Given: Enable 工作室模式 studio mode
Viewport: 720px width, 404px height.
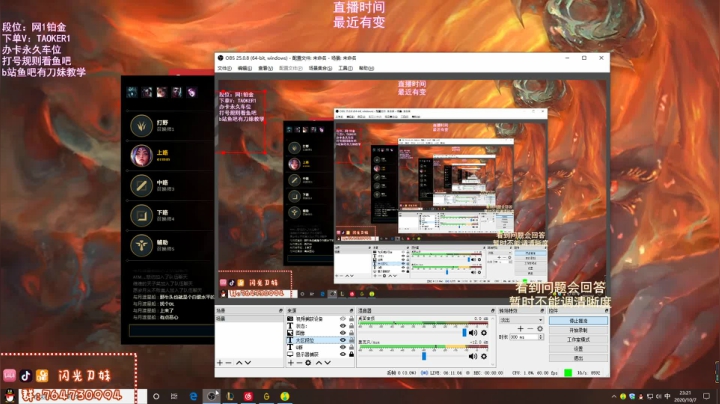Looking at the screenshot, I should 578,339.
